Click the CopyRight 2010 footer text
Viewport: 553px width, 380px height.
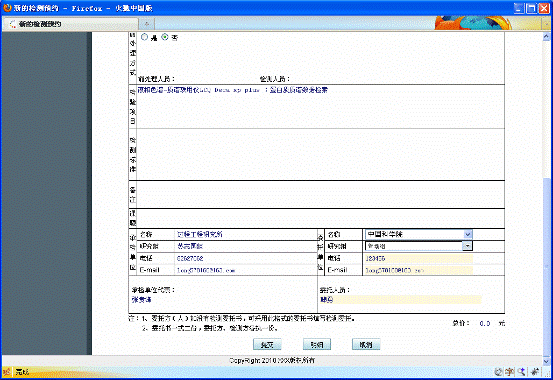[x=272, y=361]
